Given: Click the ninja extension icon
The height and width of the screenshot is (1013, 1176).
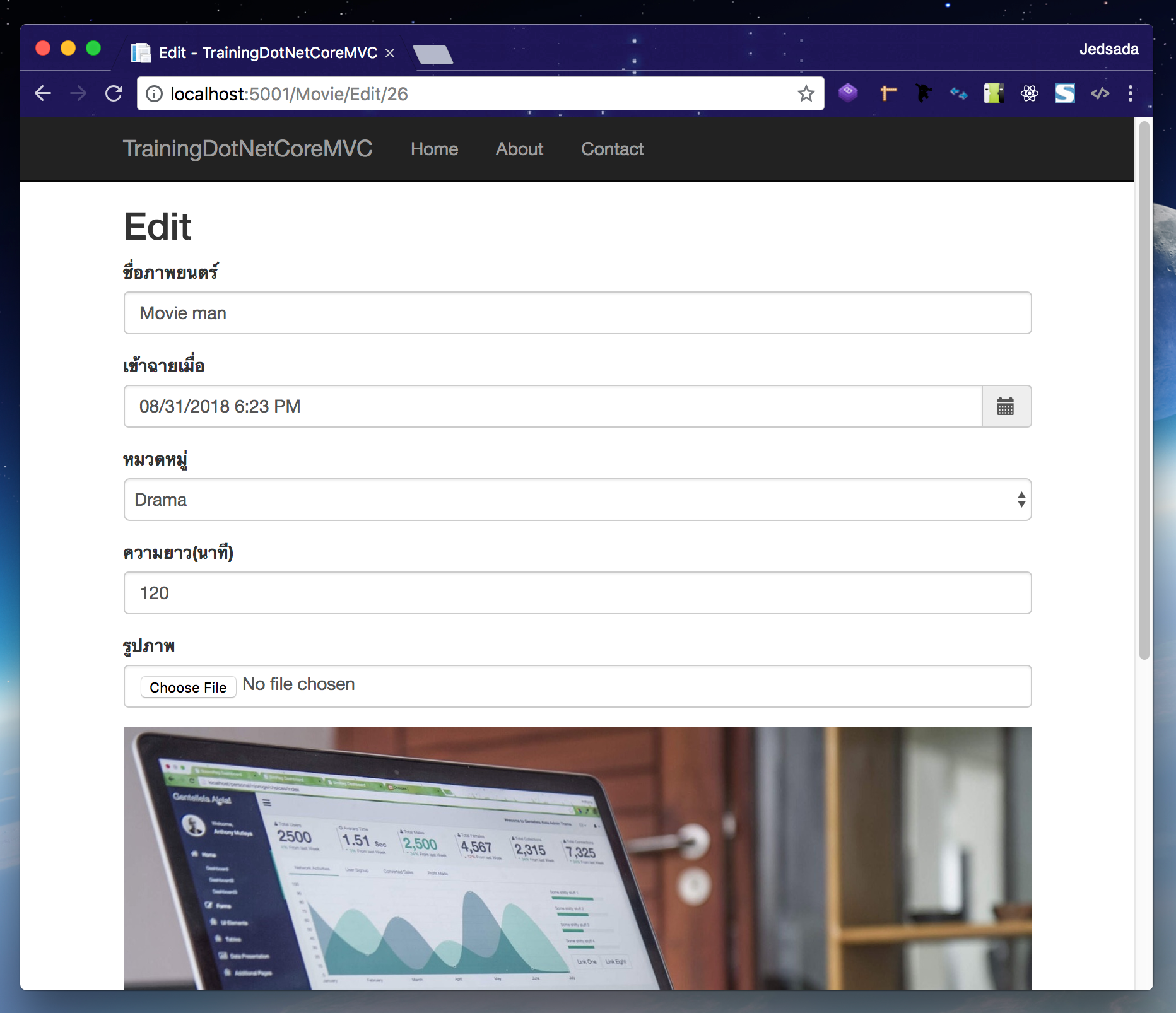Looking at the screenshot, I should point(923,93).
